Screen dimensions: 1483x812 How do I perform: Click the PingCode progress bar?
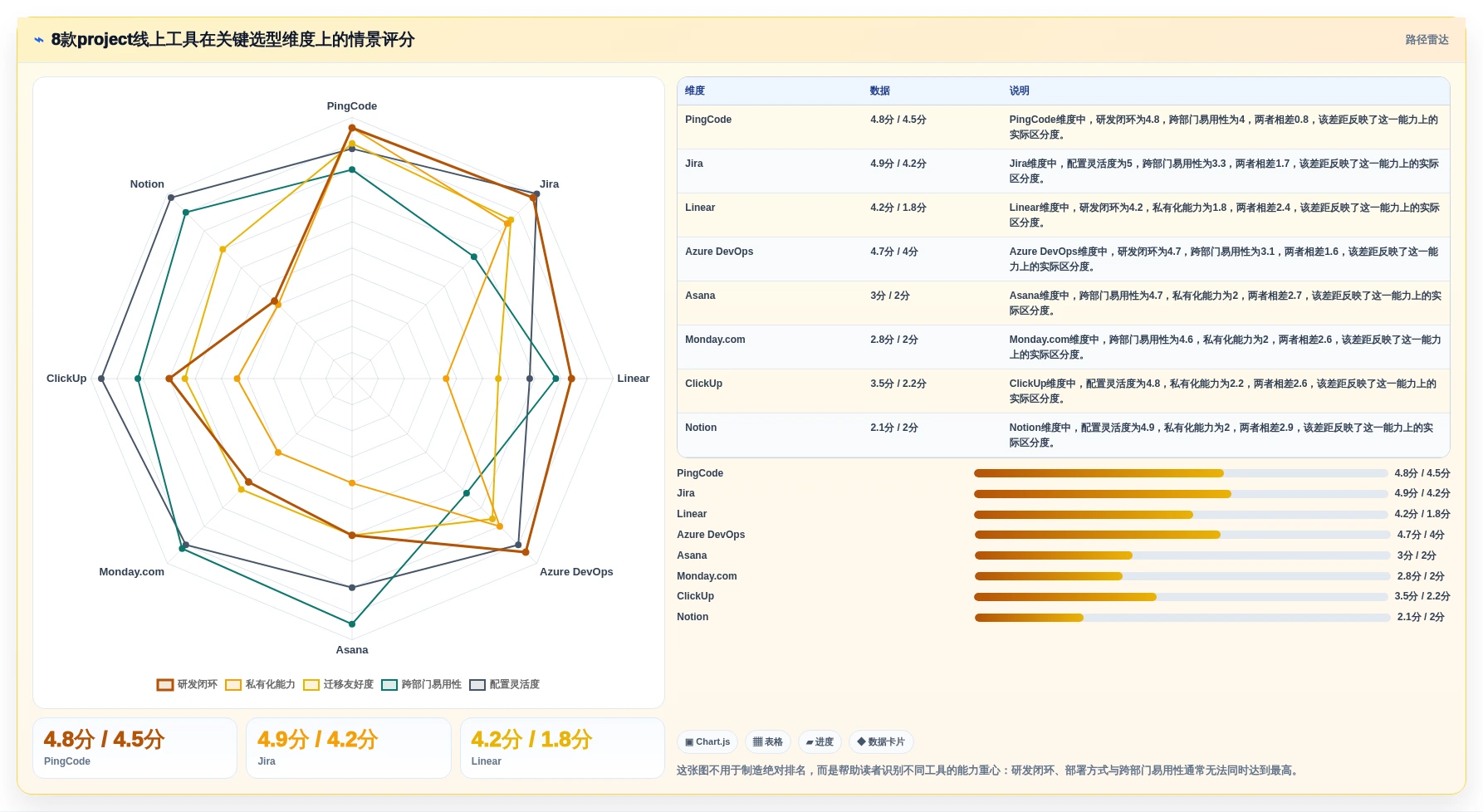pos(1181,473)
